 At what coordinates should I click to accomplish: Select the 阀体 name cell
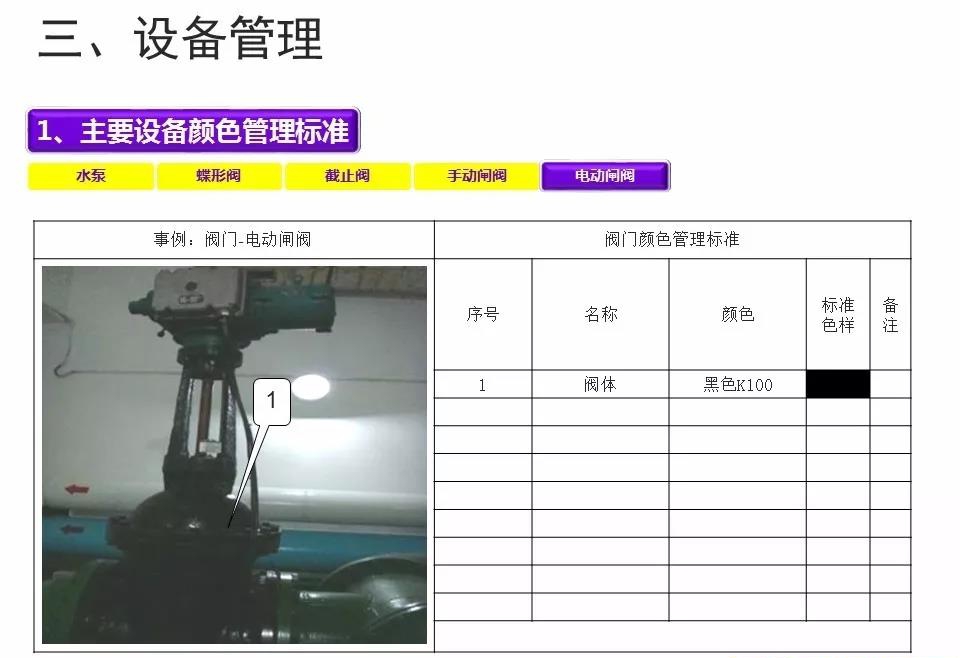(x=601, y=384)
